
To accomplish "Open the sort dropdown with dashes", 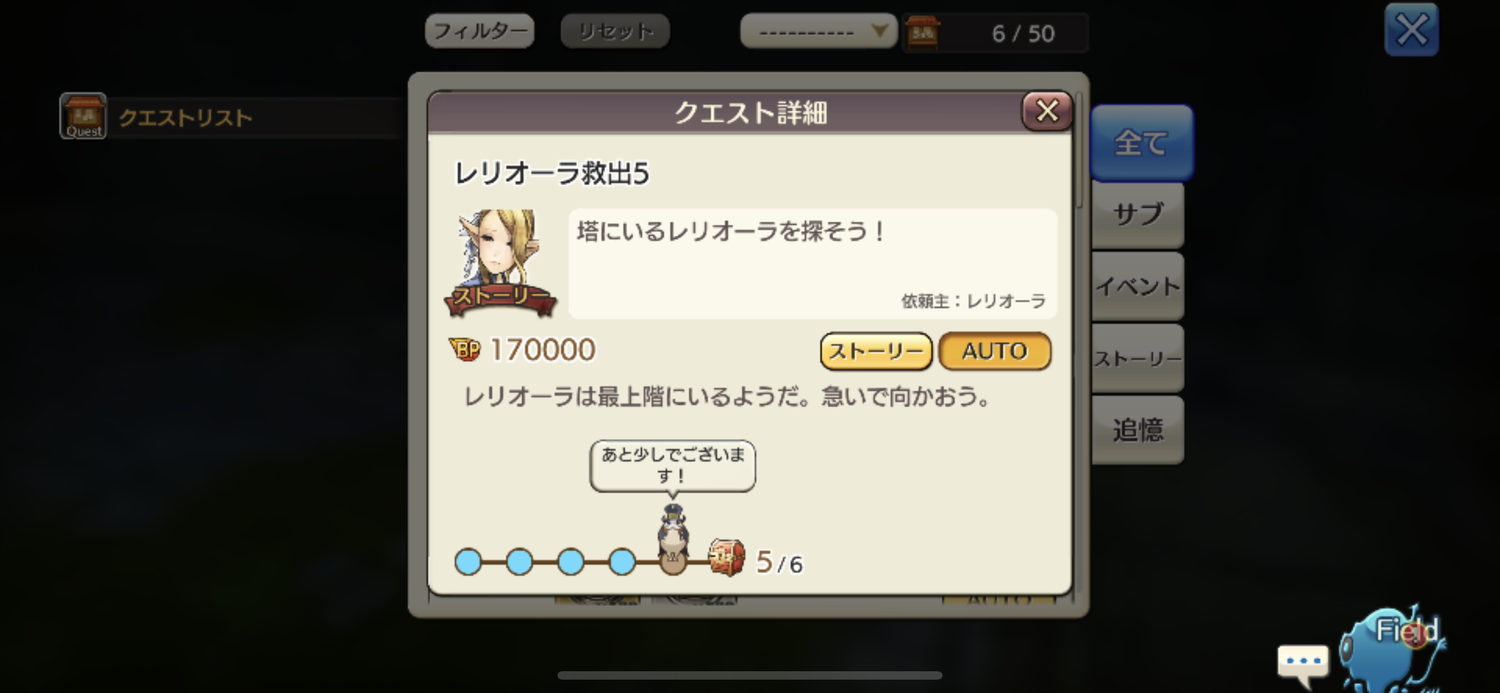I will coord(818,31).
